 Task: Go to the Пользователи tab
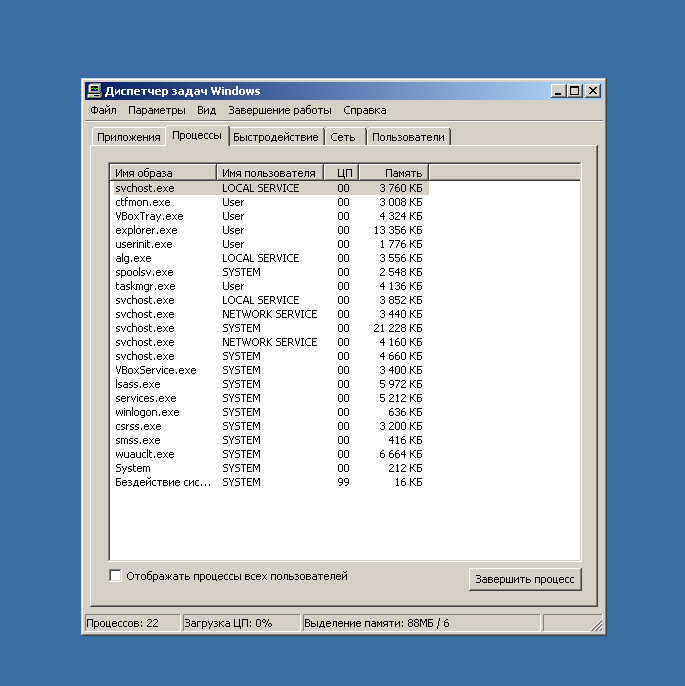408,137
